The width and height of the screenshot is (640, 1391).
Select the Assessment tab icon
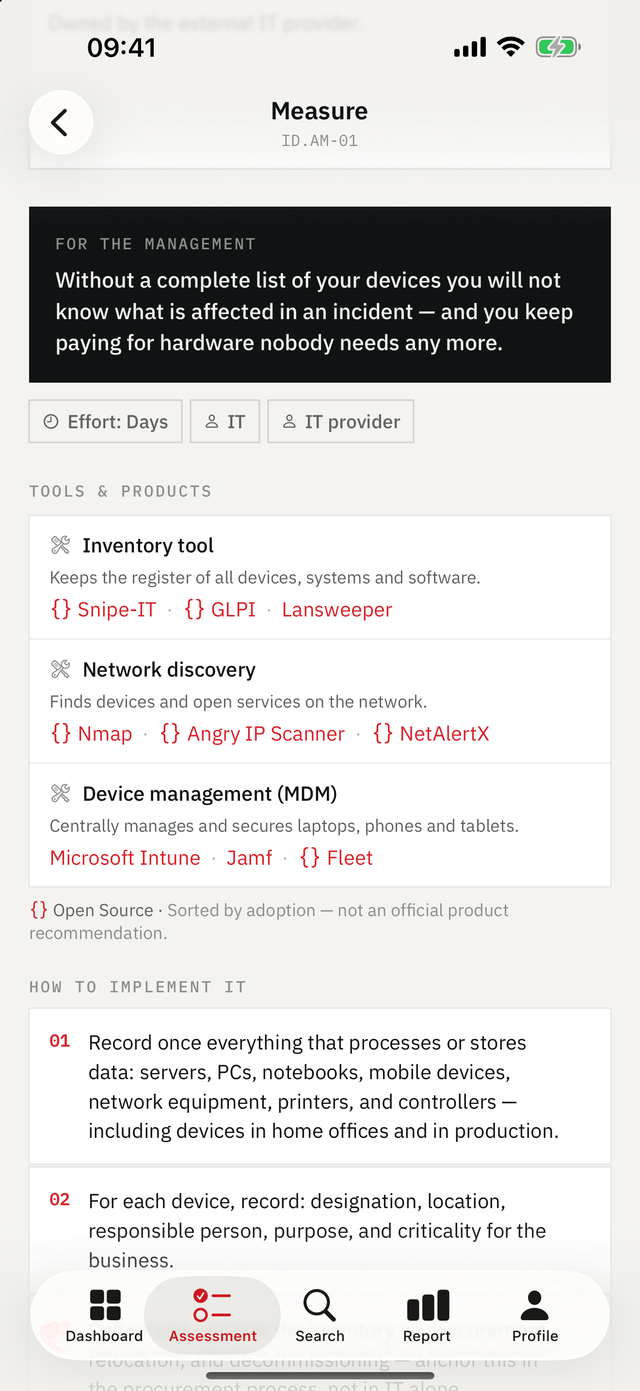pyautogui.click(x=212, y=1305)
